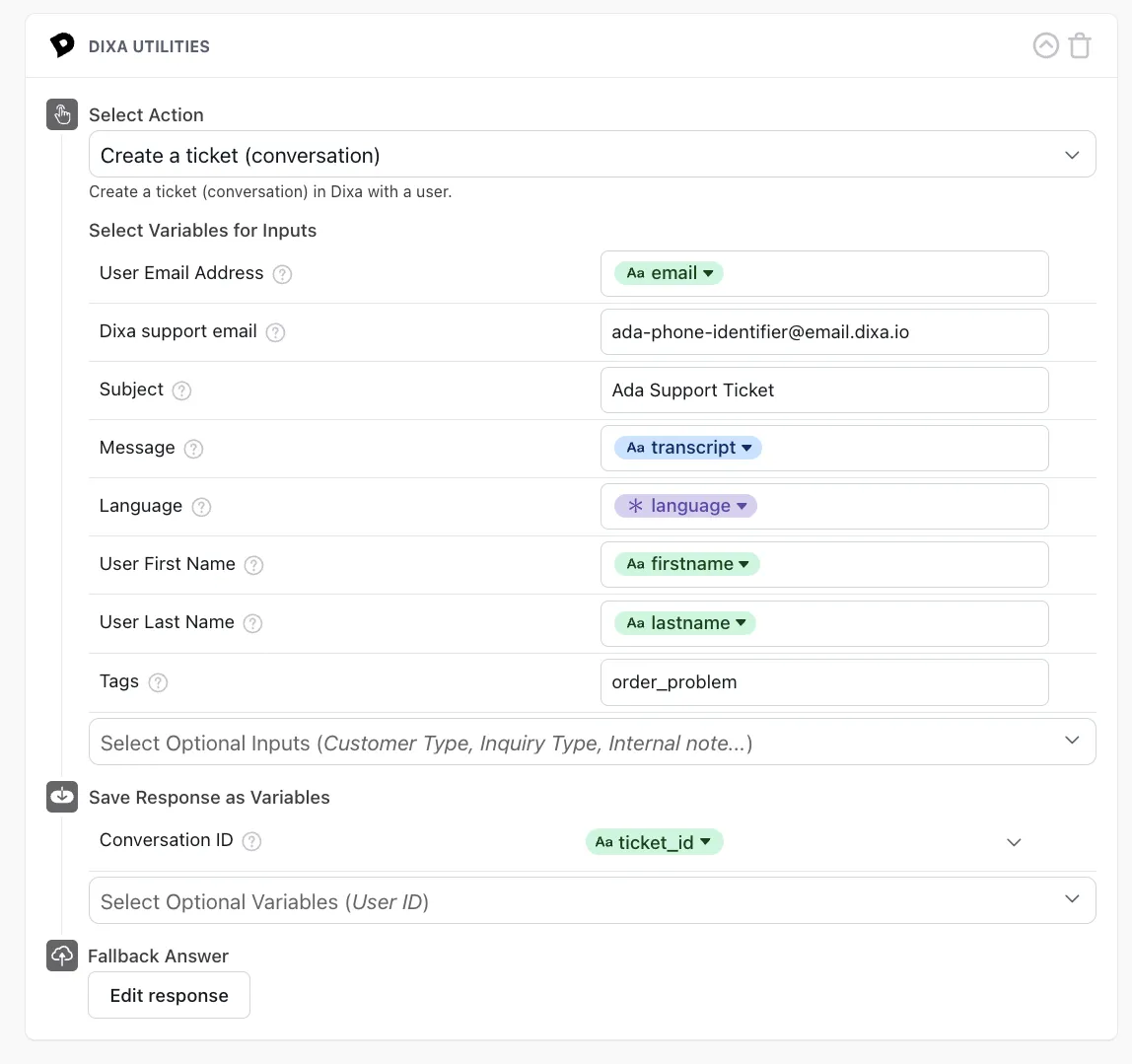
Task: Show help for User Last Name
Action: pyautogui.click(x=252, y=623)
